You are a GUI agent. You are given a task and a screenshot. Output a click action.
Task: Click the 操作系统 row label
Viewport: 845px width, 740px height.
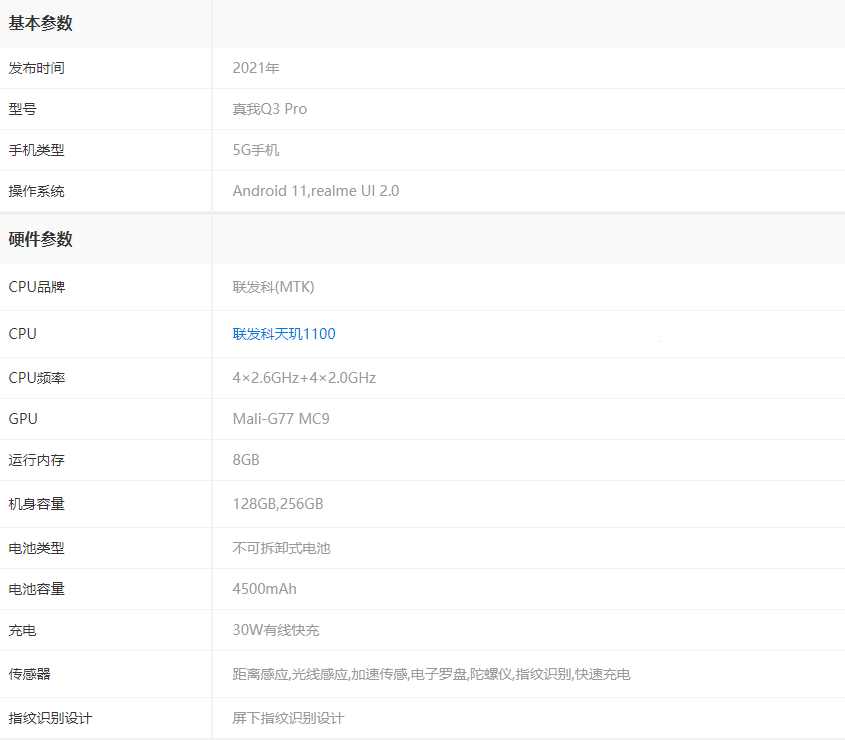[37, 191]
